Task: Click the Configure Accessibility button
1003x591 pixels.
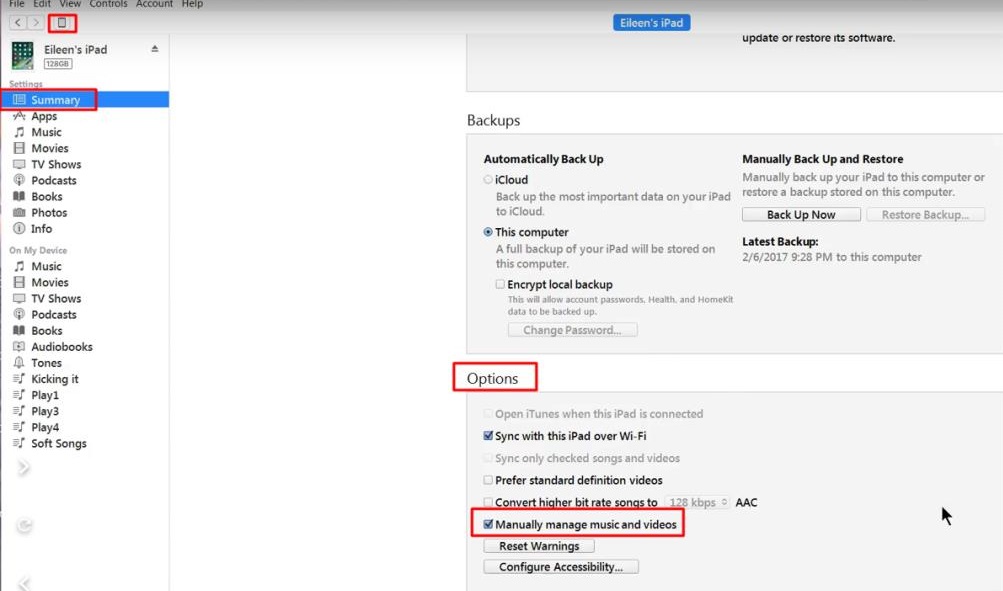Action: pyautogui.click(x=561, y=567)
